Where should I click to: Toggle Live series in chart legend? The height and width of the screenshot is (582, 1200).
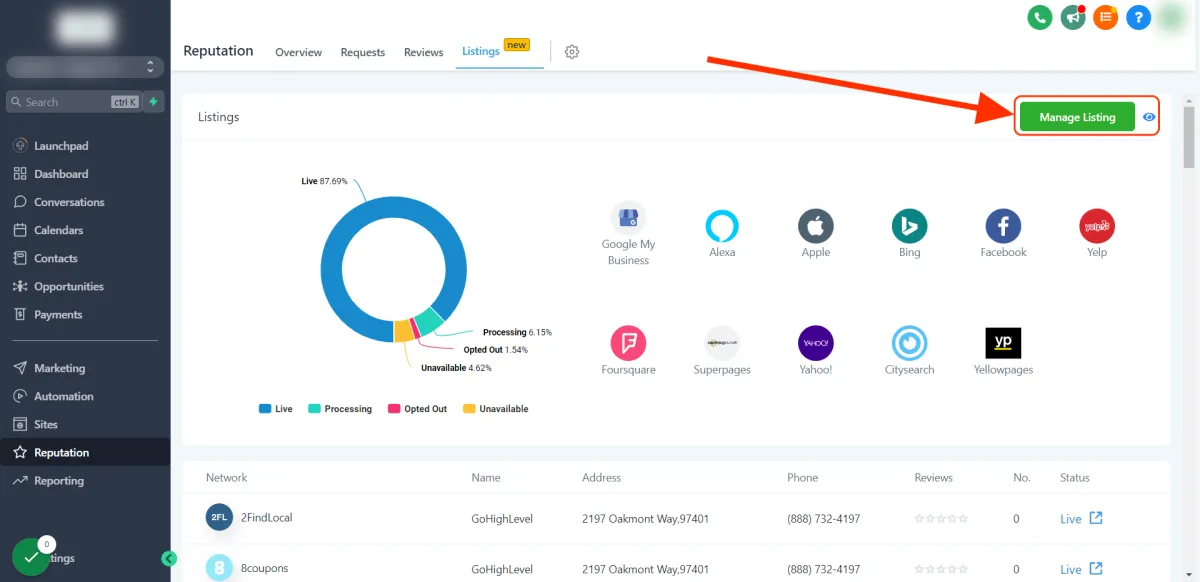coord(276,409)
